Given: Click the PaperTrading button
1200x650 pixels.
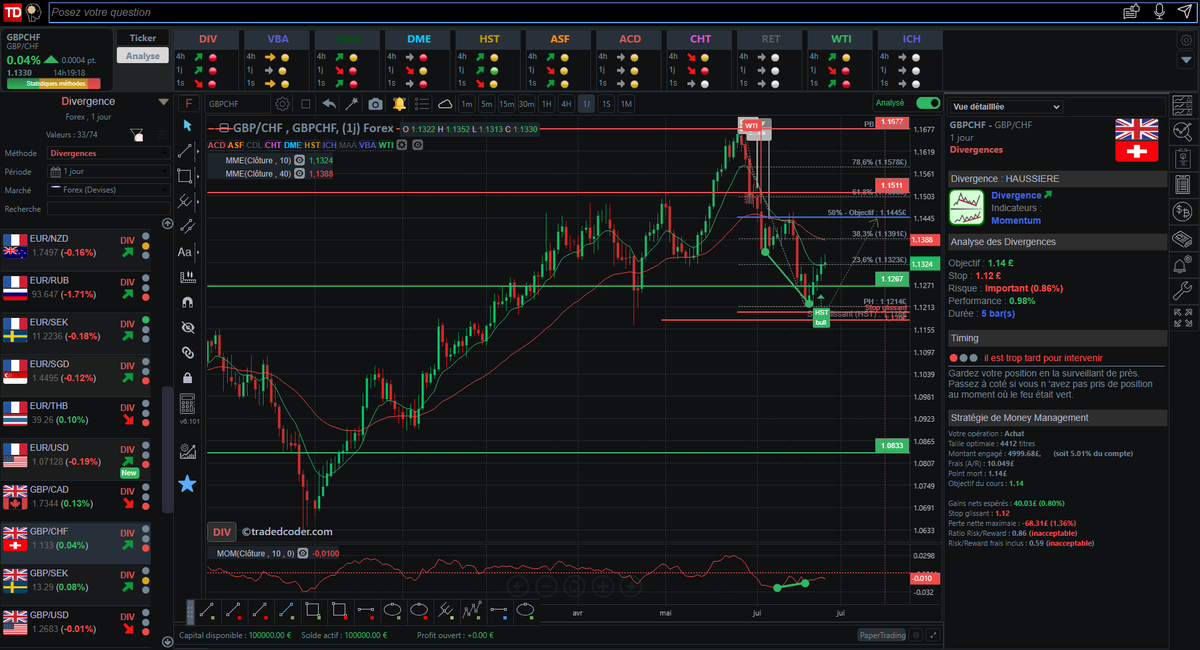Looking at the screenshot, I should point(882,635).
